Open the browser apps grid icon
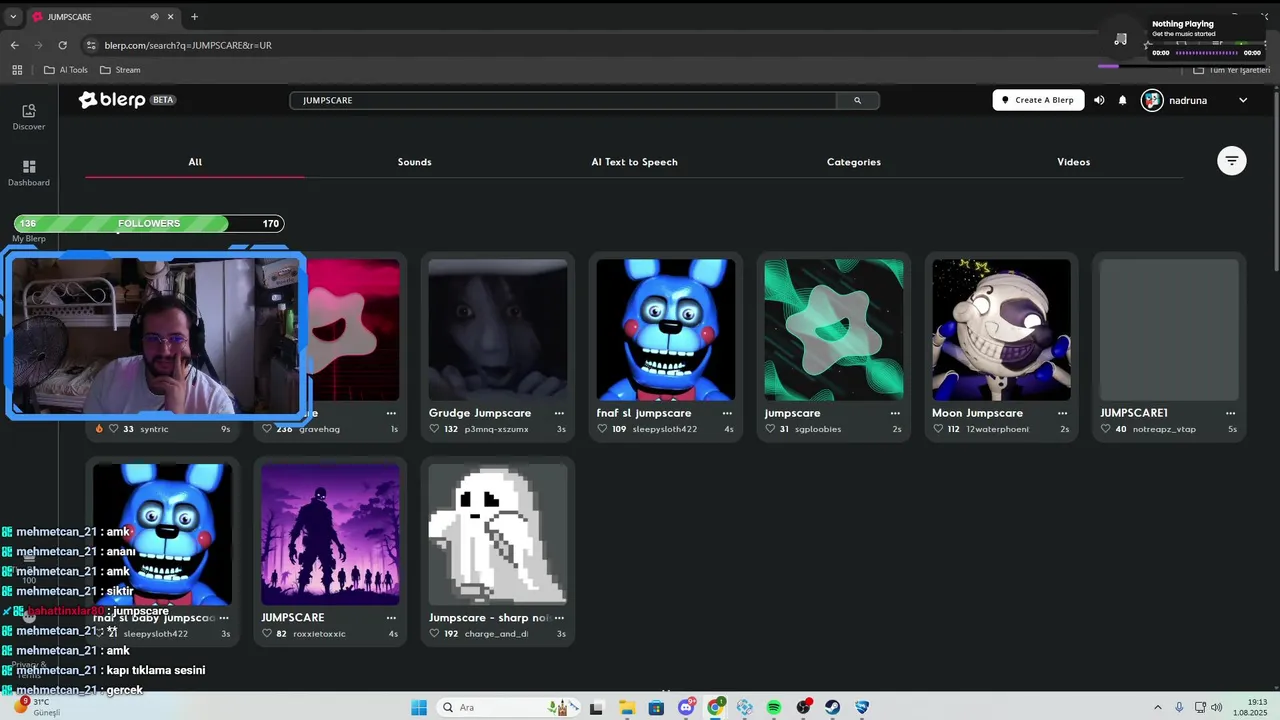Screen dimensions: 1280x720 (17, 70)
